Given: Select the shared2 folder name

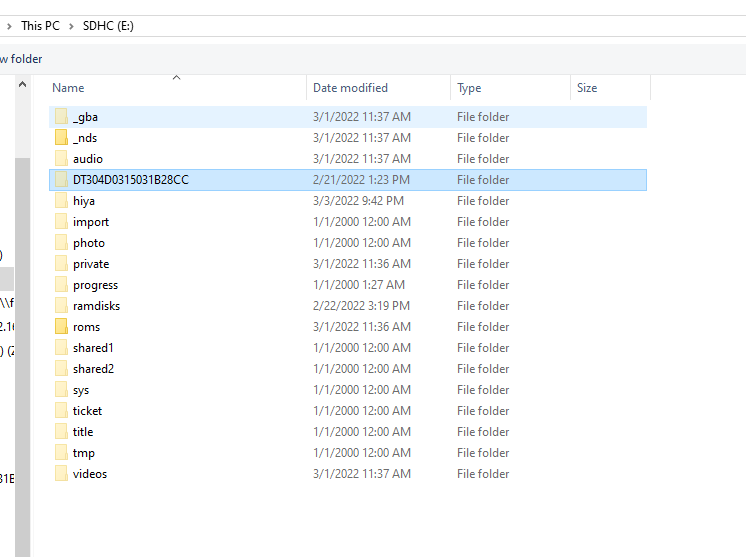Looking at the screenshot, I should tap(93, 369).
